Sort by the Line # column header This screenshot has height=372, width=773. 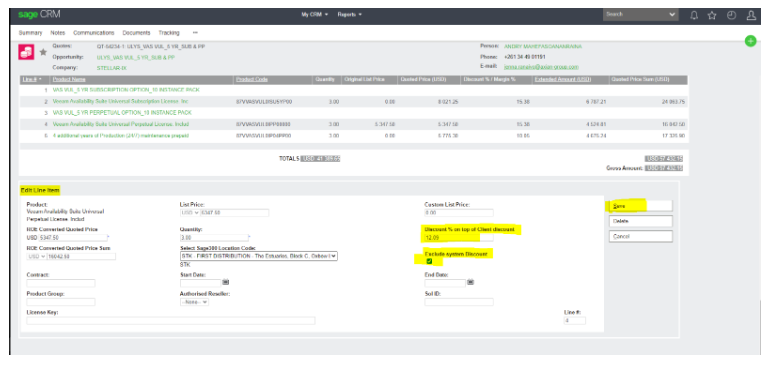tap(32, 79)
